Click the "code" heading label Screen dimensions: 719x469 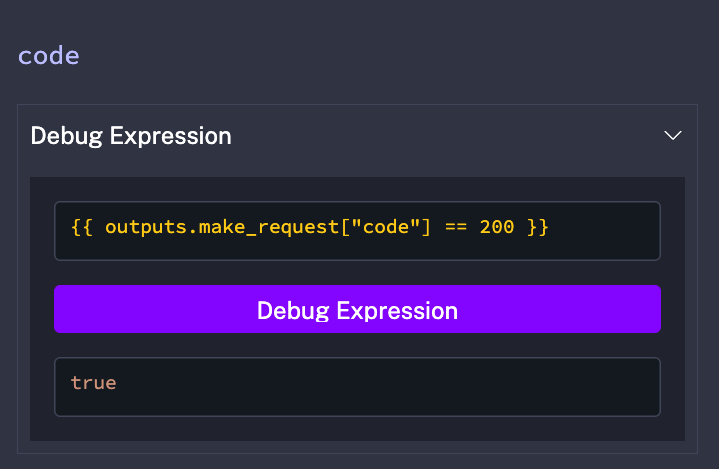[x=49, y=55]
